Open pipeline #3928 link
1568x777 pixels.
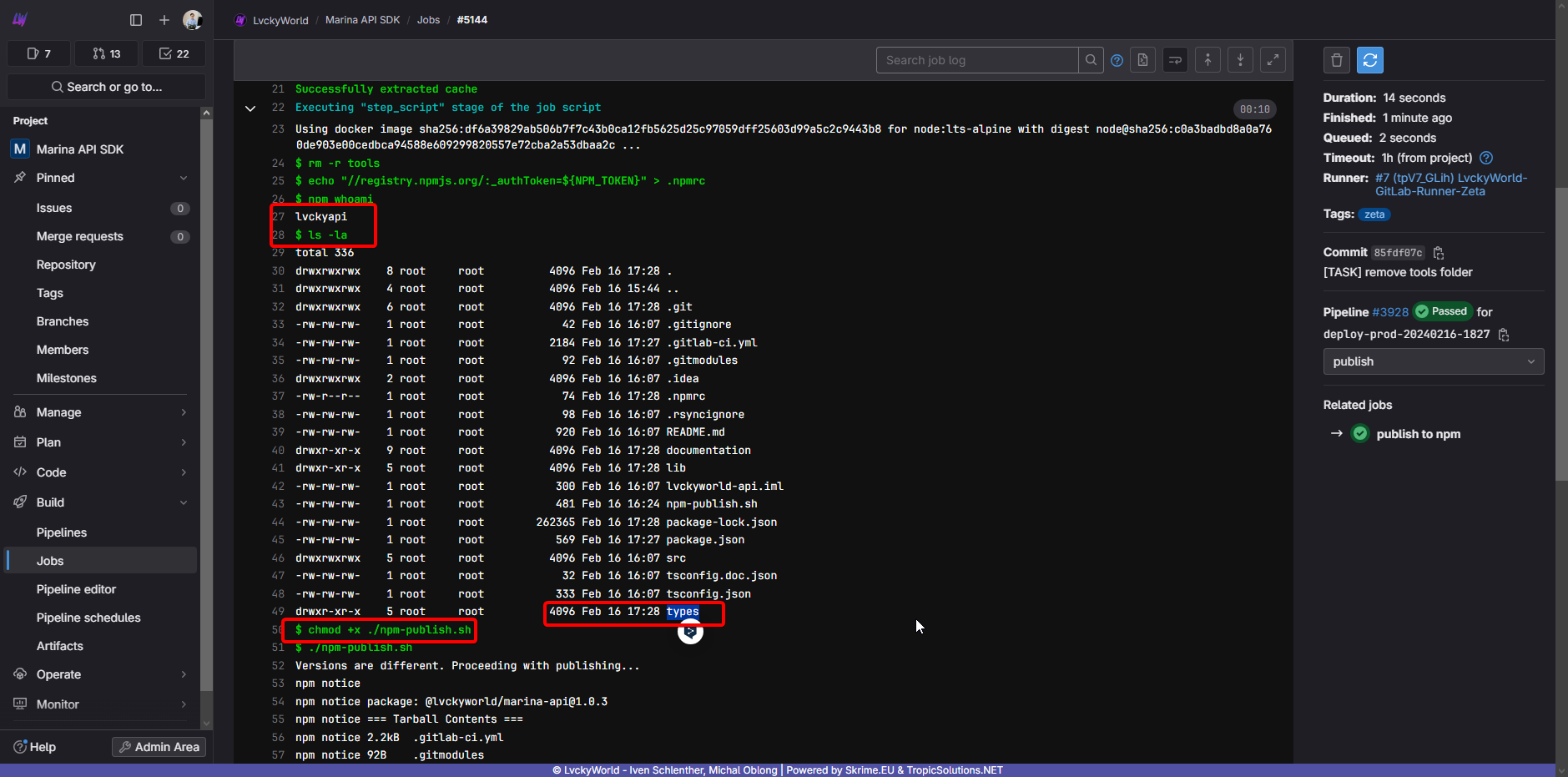tap(1389, 312)
